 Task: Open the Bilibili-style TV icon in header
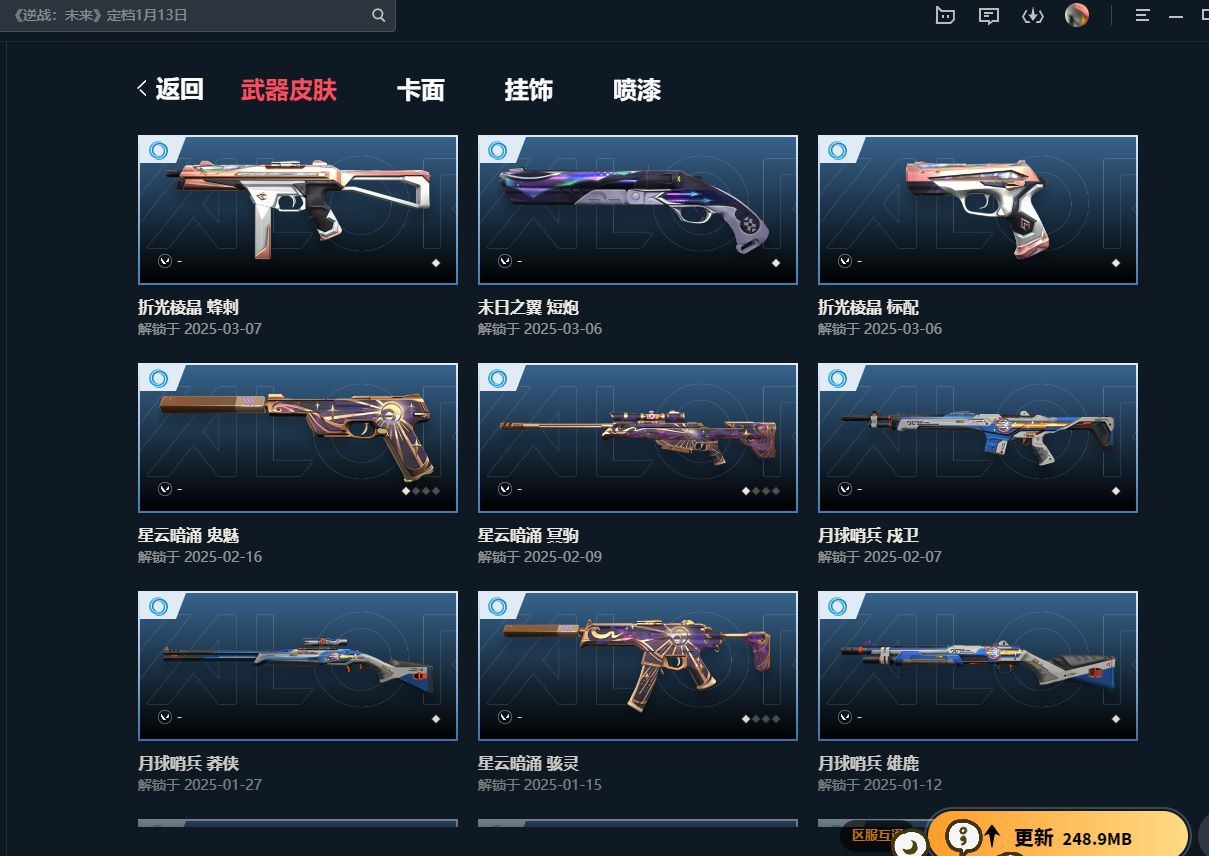(945, 15)
